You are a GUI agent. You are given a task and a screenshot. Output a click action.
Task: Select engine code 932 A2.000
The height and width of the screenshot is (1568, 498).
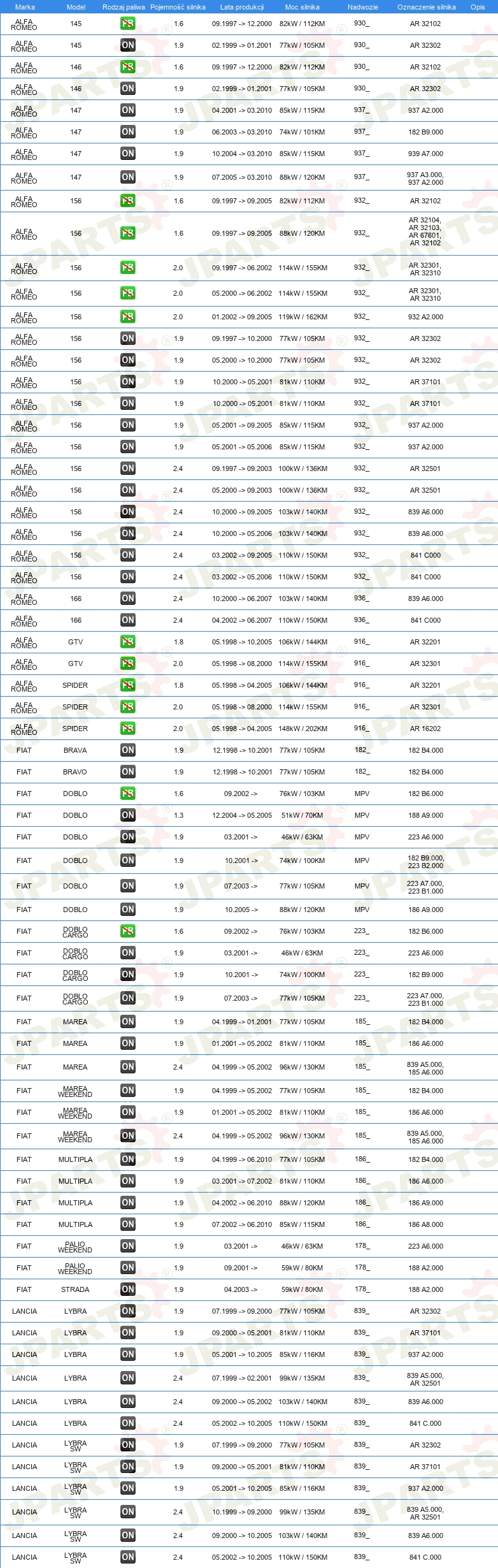tap(426, 317)
